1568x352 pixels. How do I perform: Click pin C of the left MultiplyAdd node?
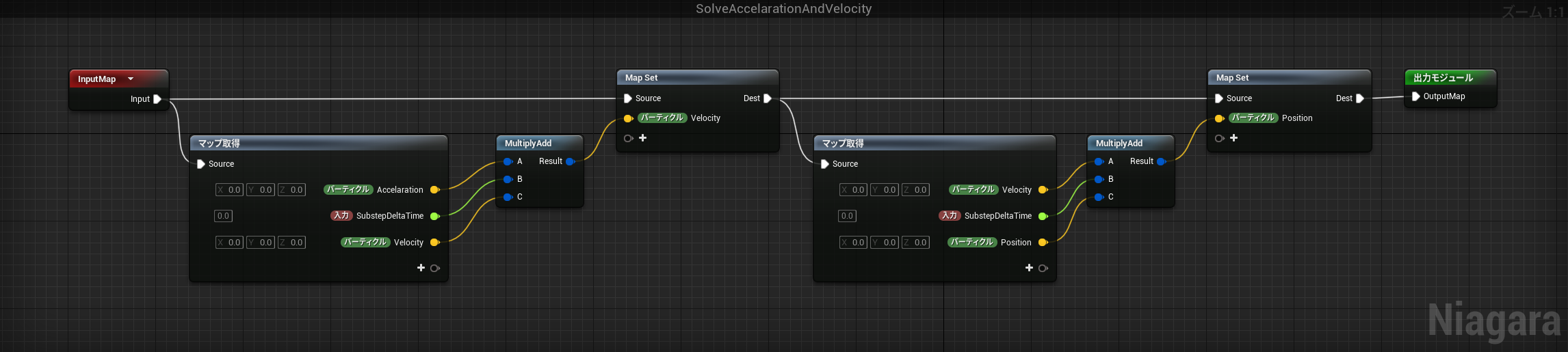click(508, 197)
